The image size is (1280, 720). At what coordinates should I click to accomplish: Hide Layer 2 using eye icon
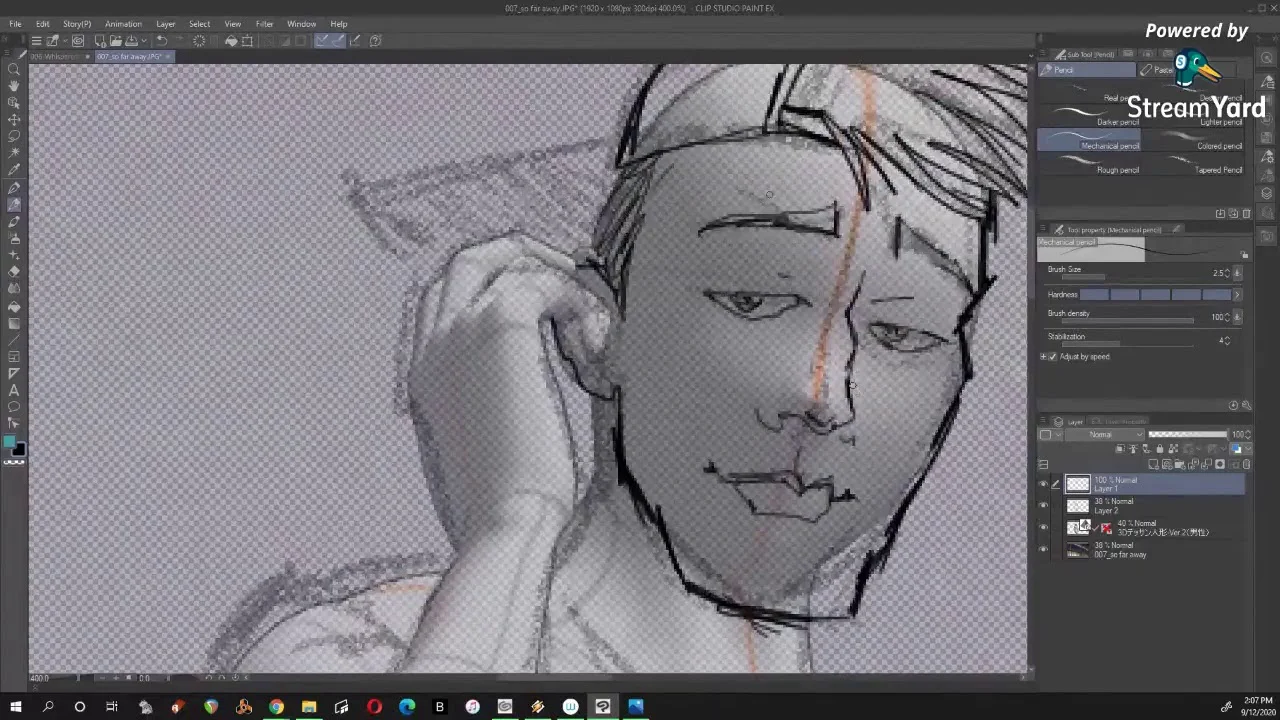pos(1043,506)
